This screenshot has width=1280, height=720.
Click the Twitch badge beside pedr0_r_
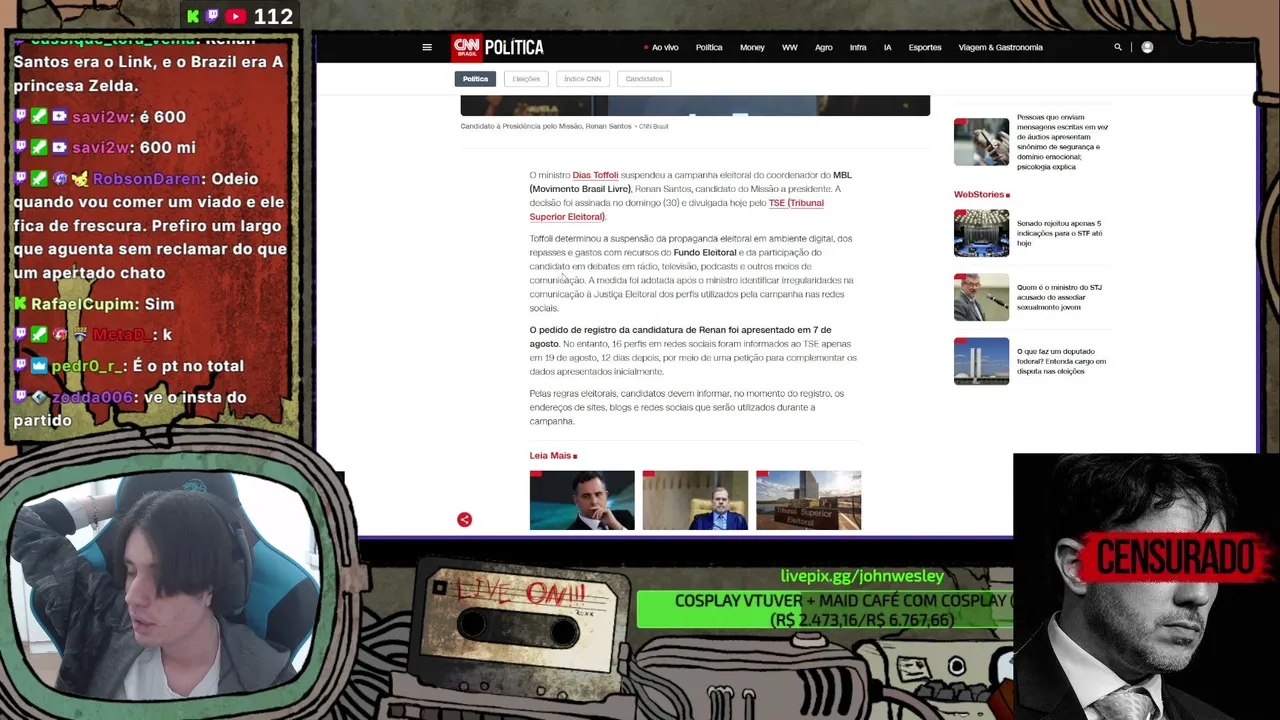20,366
